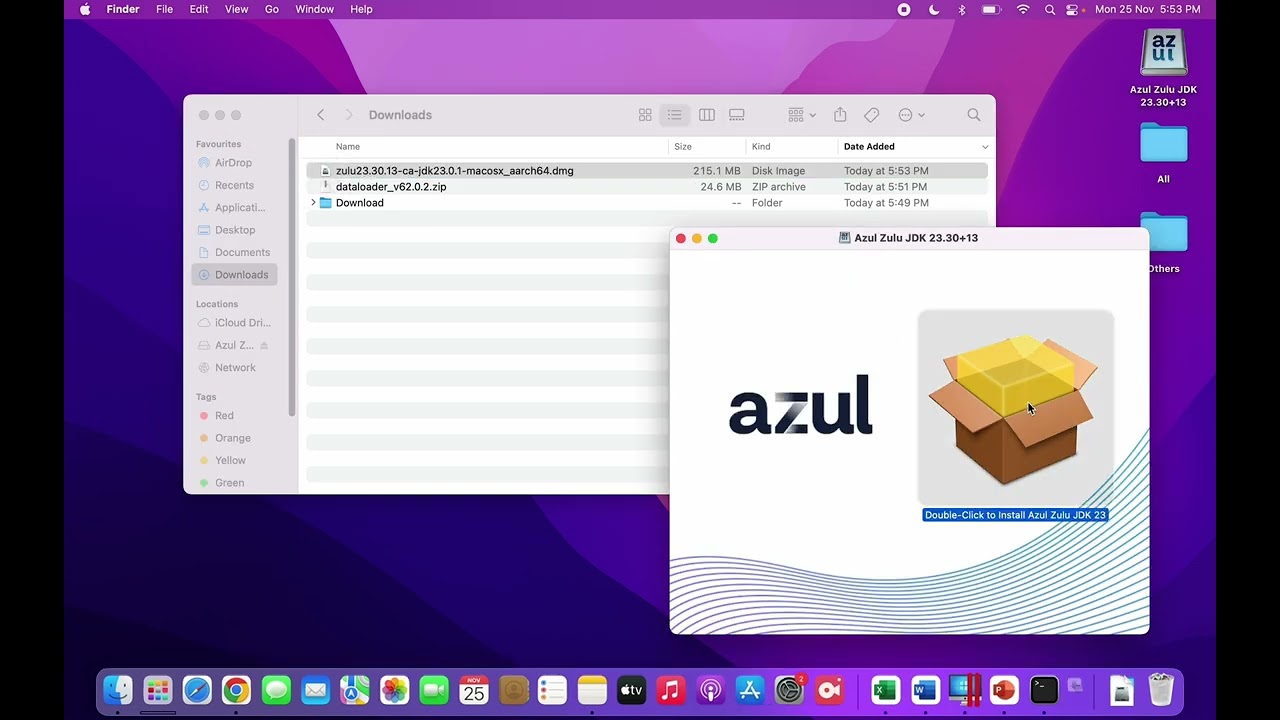The image size is (1280, 720).
Task: Eject the Azul Zulu volume in sidebar
Action: [264, 345]
